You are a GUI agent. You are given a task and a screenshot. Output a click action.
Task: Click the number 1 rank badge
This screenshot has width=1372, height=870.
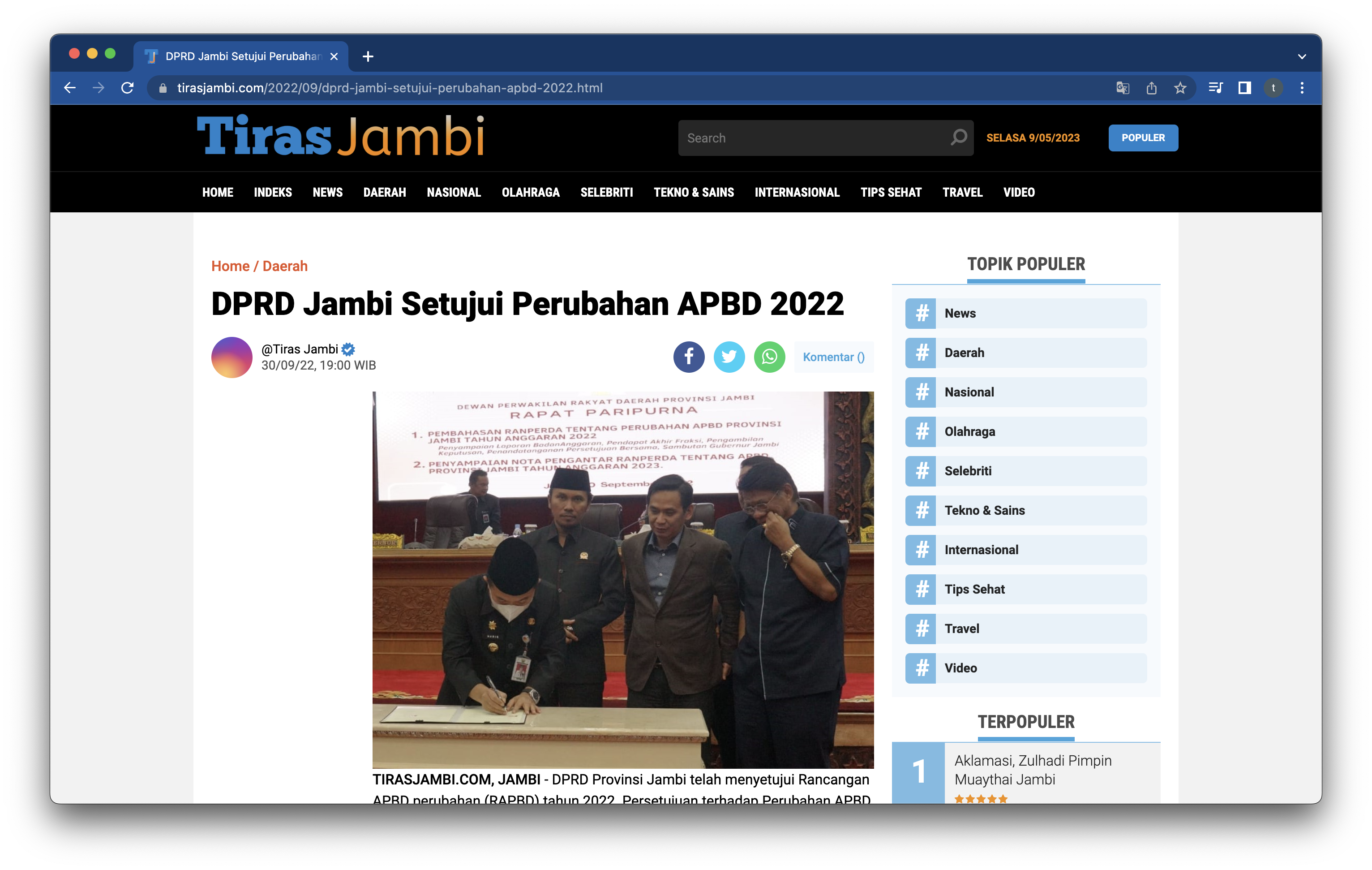tap(918, 772)
